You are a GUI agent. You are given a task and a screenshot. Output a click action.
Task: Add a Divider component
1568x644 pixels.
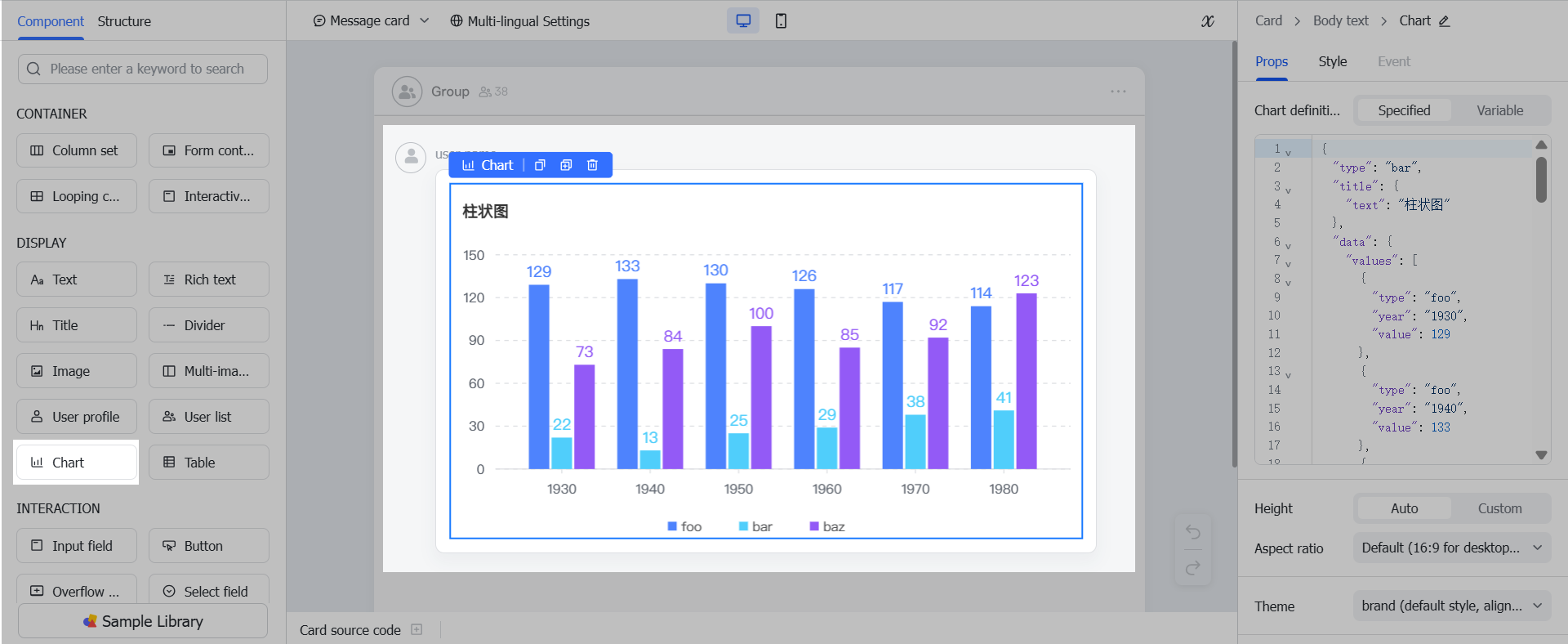(x=209, y=325)
